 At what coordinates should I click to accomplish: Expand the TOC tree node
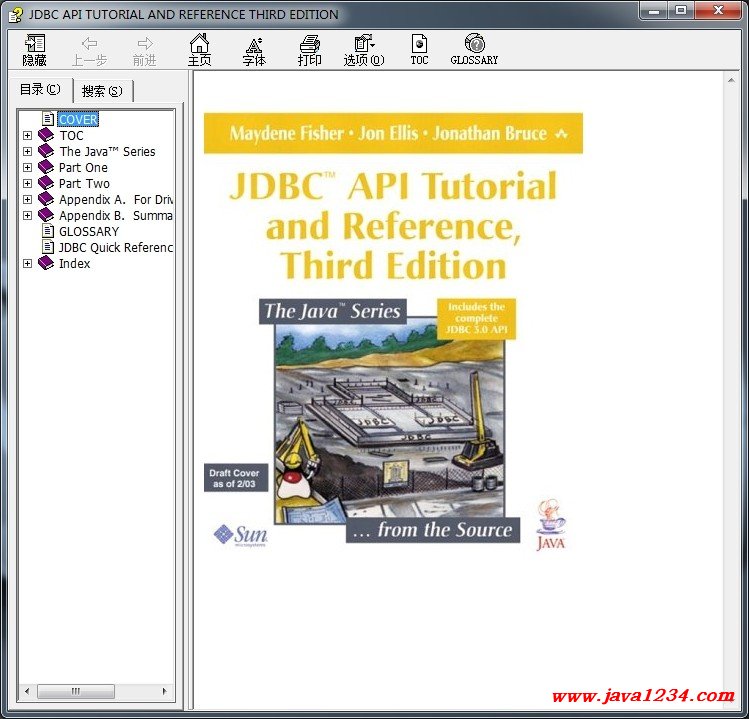(x=27, y=136)
